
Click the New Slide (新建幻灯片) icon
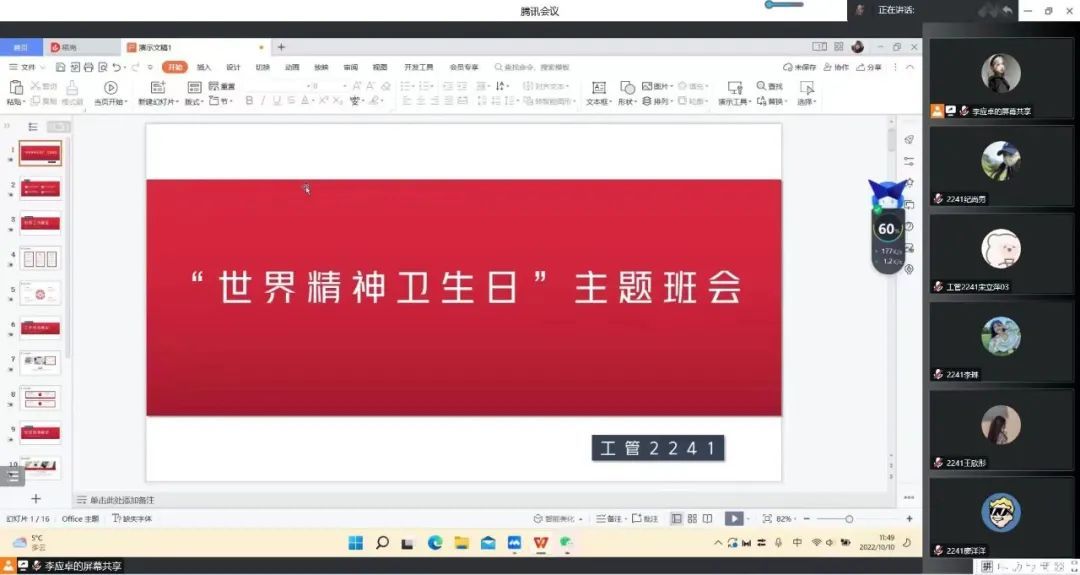click(157, 88)
